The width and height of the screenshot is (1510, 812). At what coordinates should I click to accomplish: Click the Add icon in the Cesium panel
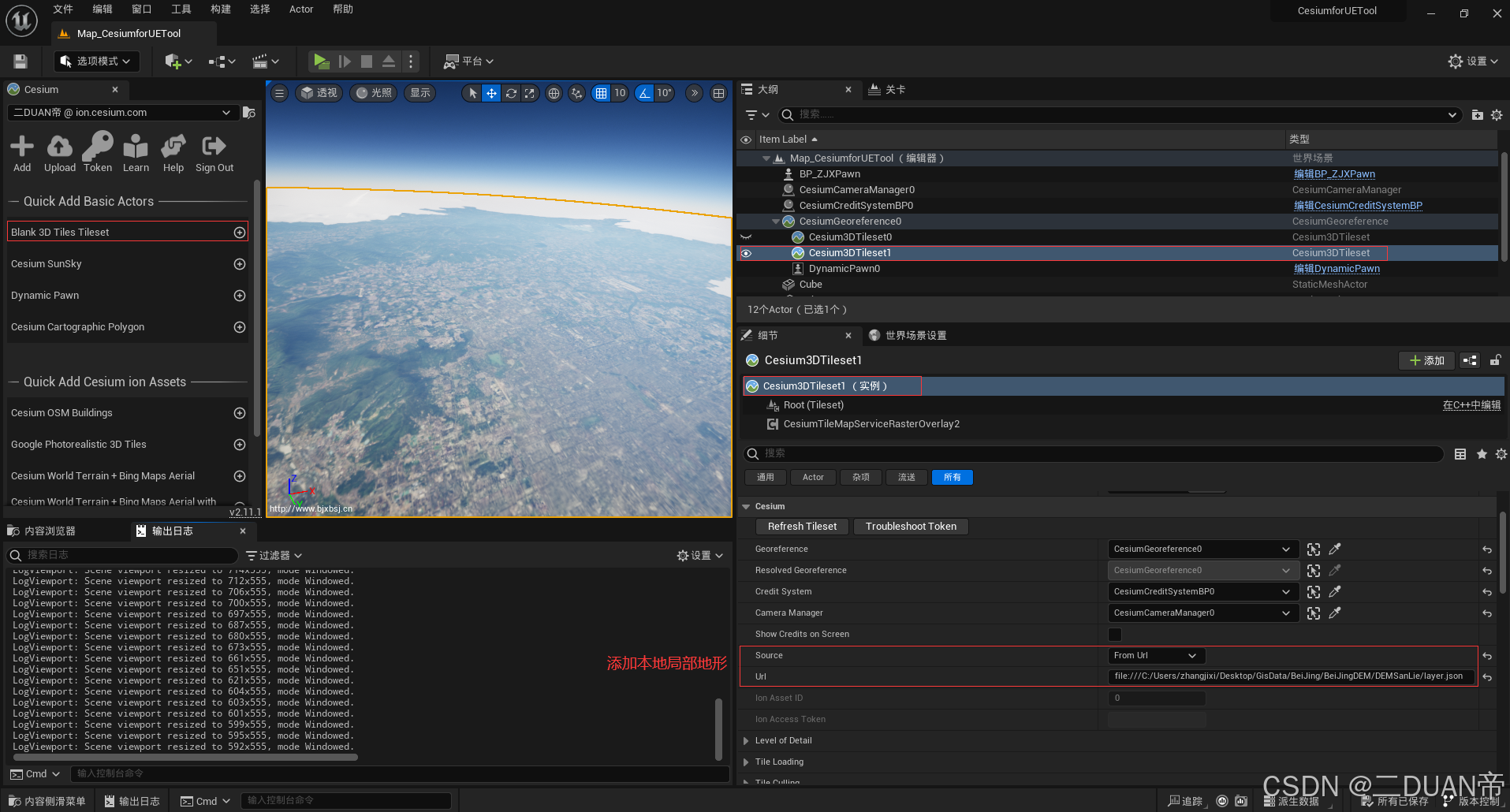pyautogui.click(x=21, y=147)
